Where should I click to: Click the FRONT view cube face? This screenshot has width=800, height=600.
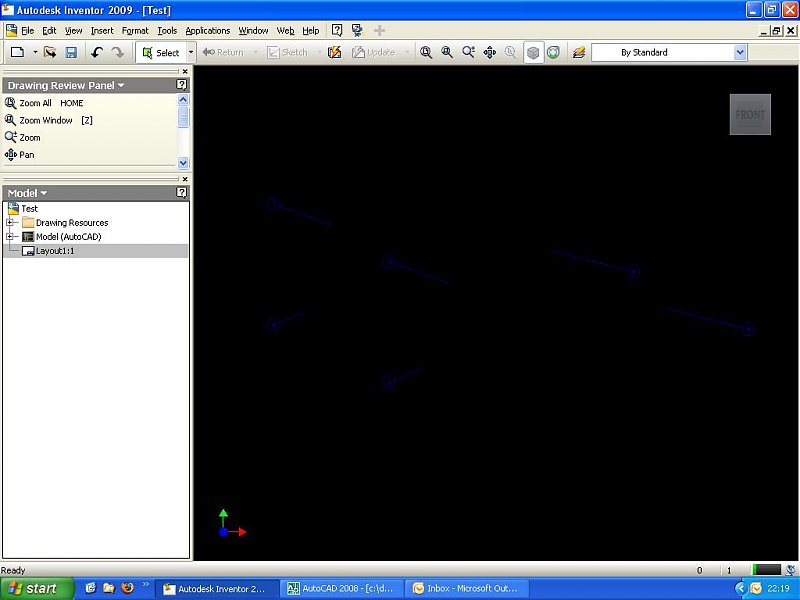tap(750, 114)
